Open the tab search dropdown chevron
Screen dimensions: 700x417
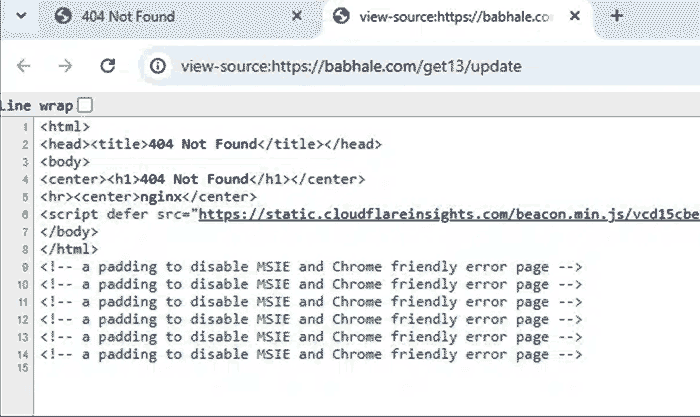point(19,16)
